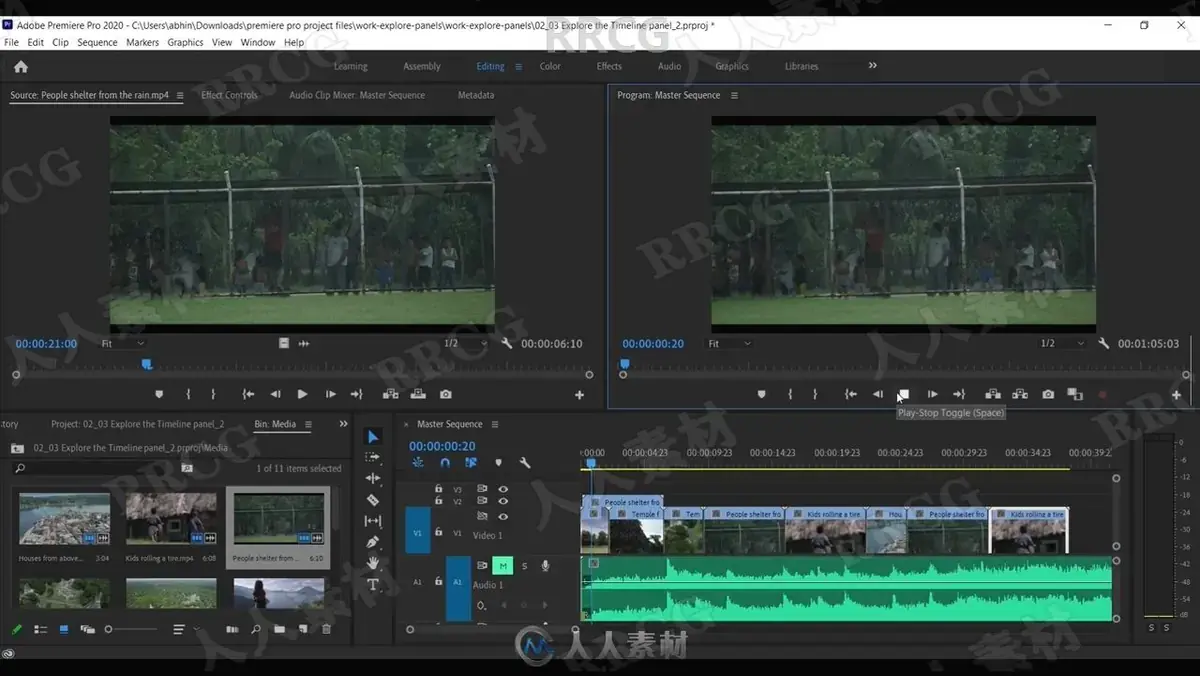Solo the Audio 1 track

(x=524, y=566)
